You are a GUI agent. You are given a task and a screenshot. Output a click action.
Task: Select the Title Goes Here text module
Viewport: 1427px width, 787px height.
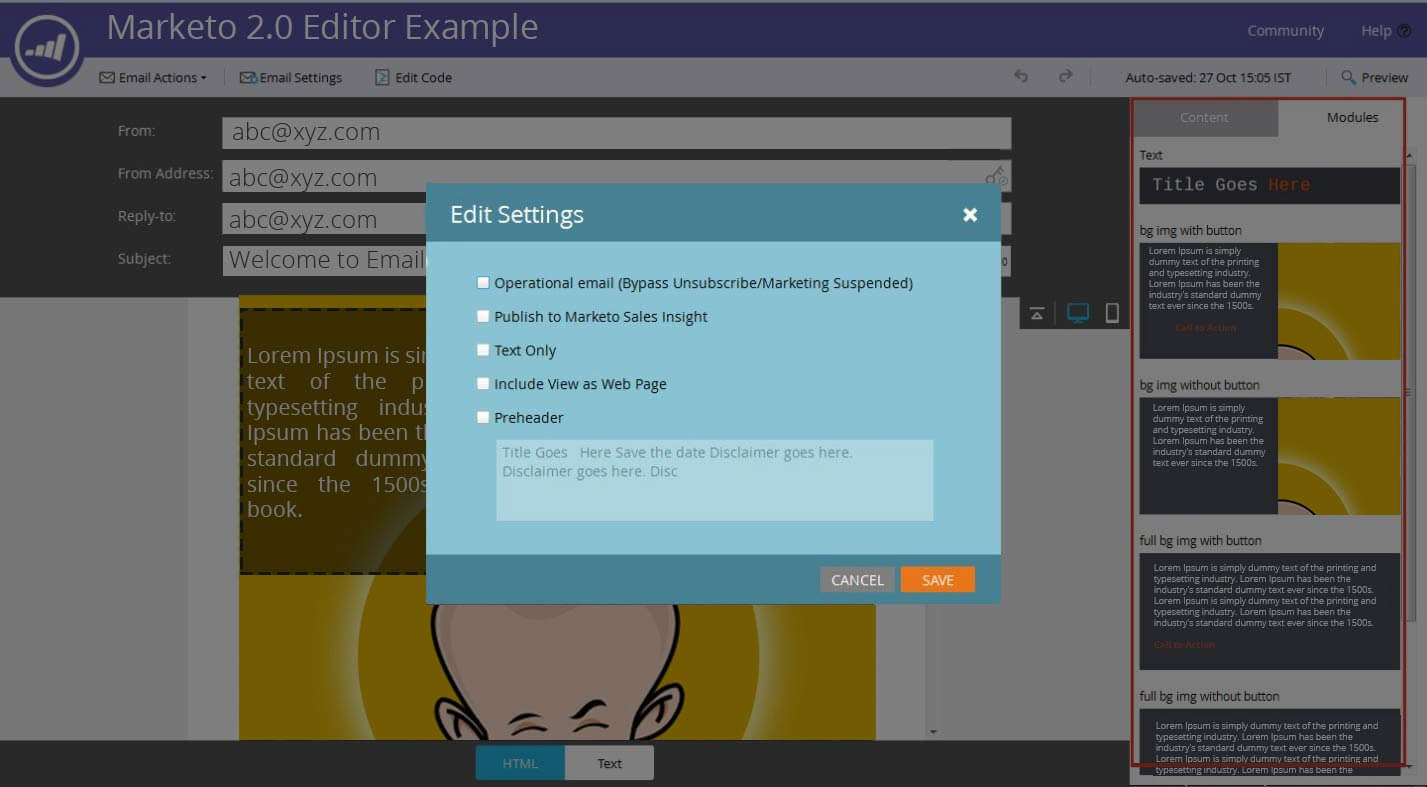(x=1269, y=185)
